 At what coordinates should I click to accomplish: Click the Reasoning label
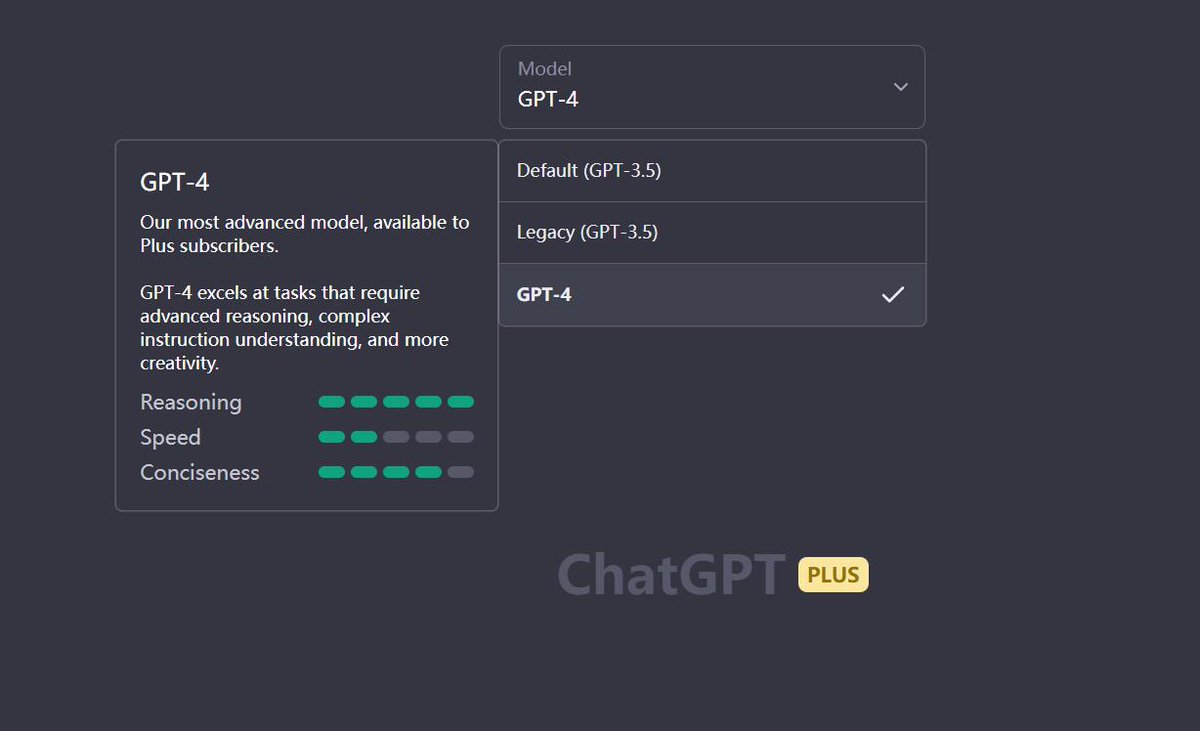[191, 402]
